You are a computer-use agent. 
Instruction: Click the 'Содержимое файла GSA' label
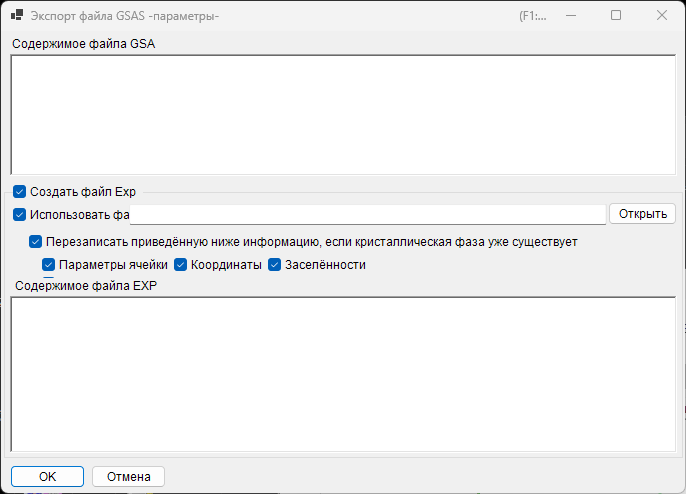(x=84, y=44)
